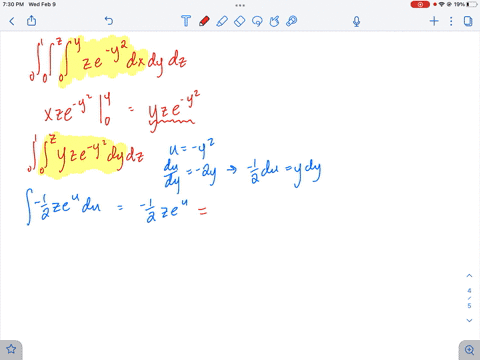Tap the screen recording indicator
Screen dimensions: 480x360
pos(420,4)
